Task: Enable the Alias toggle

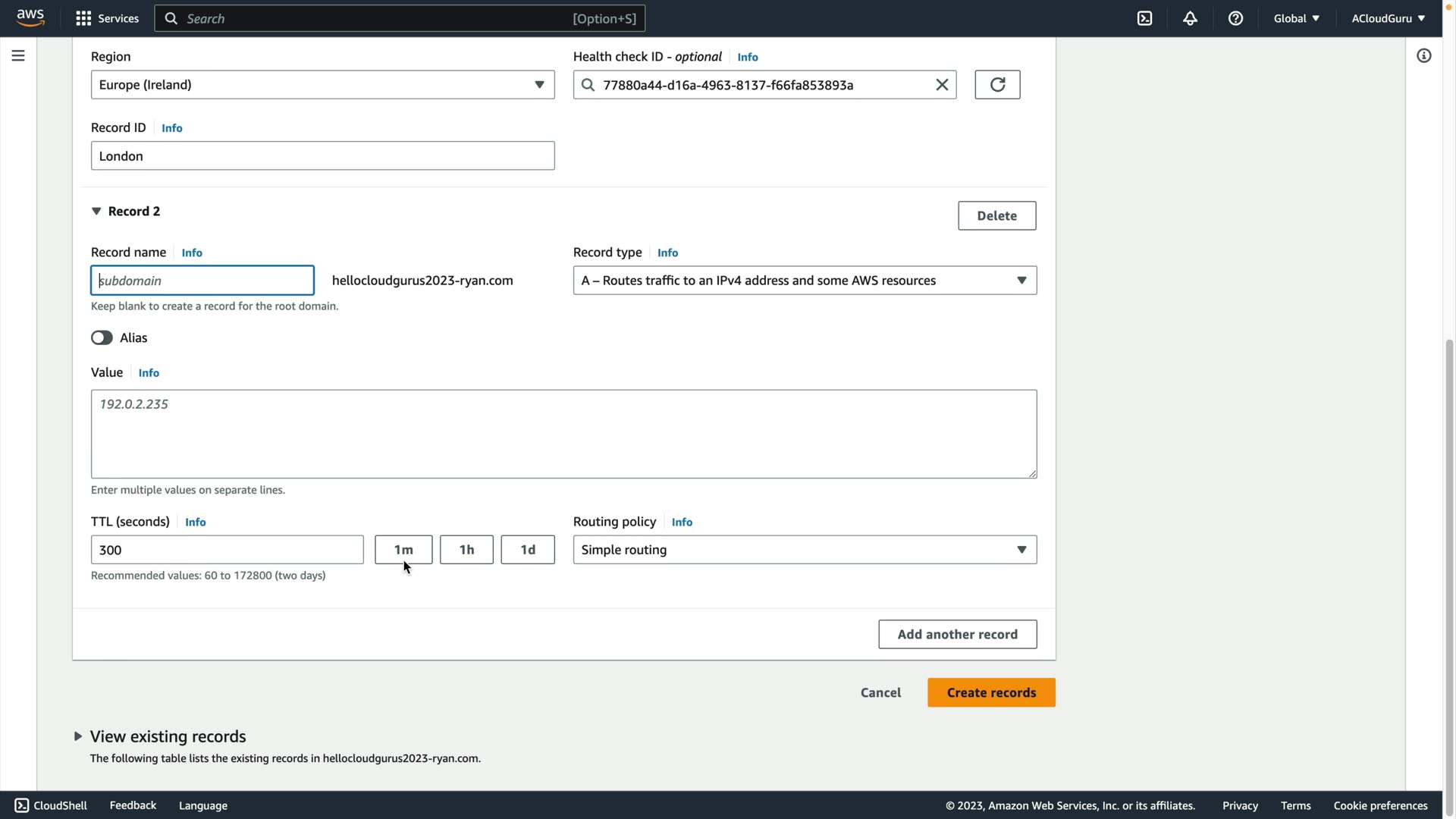Action: point(102,338)
